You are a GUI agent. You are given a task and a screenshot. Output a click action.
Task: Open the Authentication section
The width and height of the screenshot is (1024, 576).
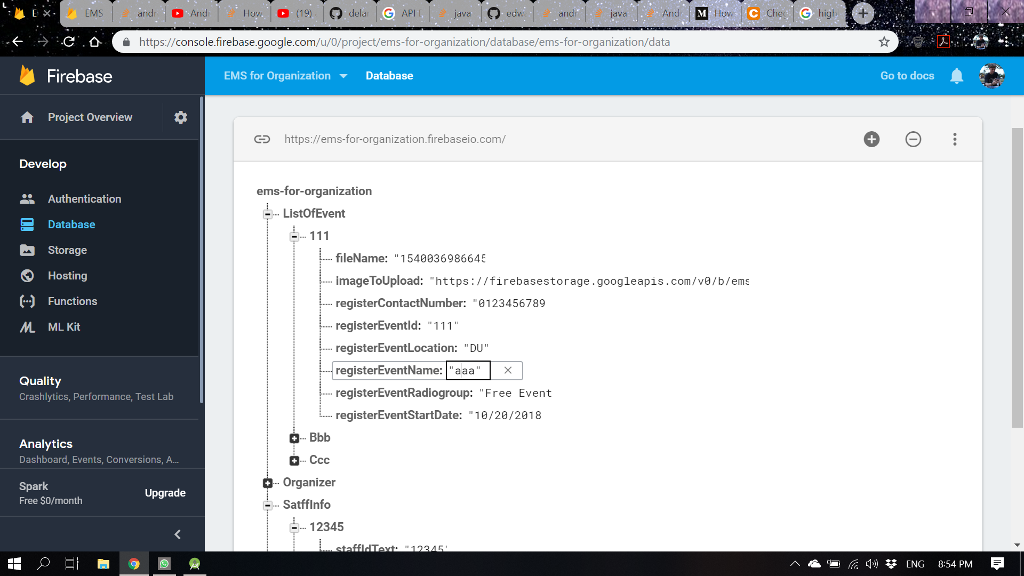[x=84, y=198]
